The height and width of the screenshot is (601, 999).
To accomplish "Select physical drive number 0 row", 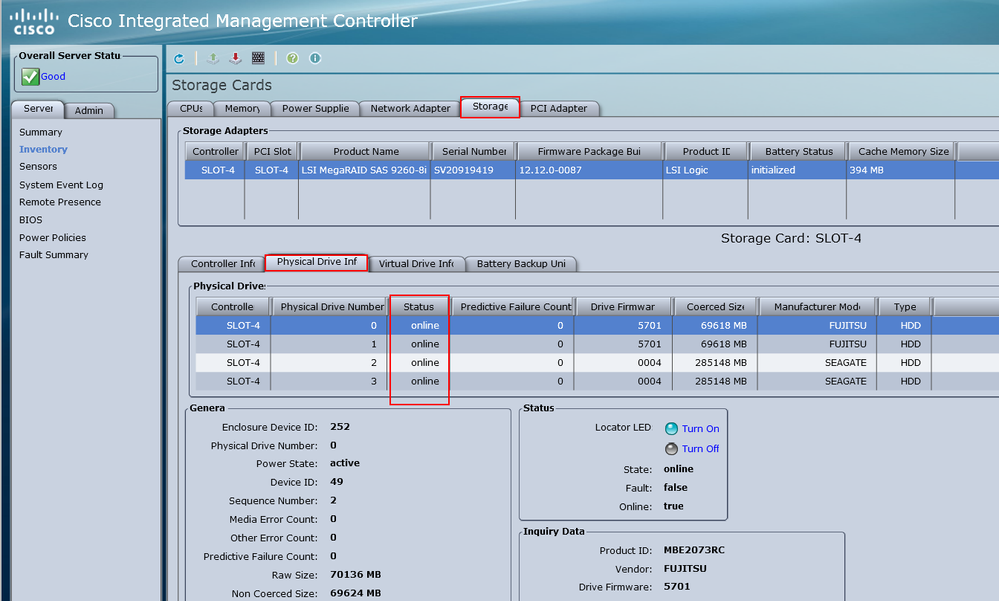I will pos(597,326).
